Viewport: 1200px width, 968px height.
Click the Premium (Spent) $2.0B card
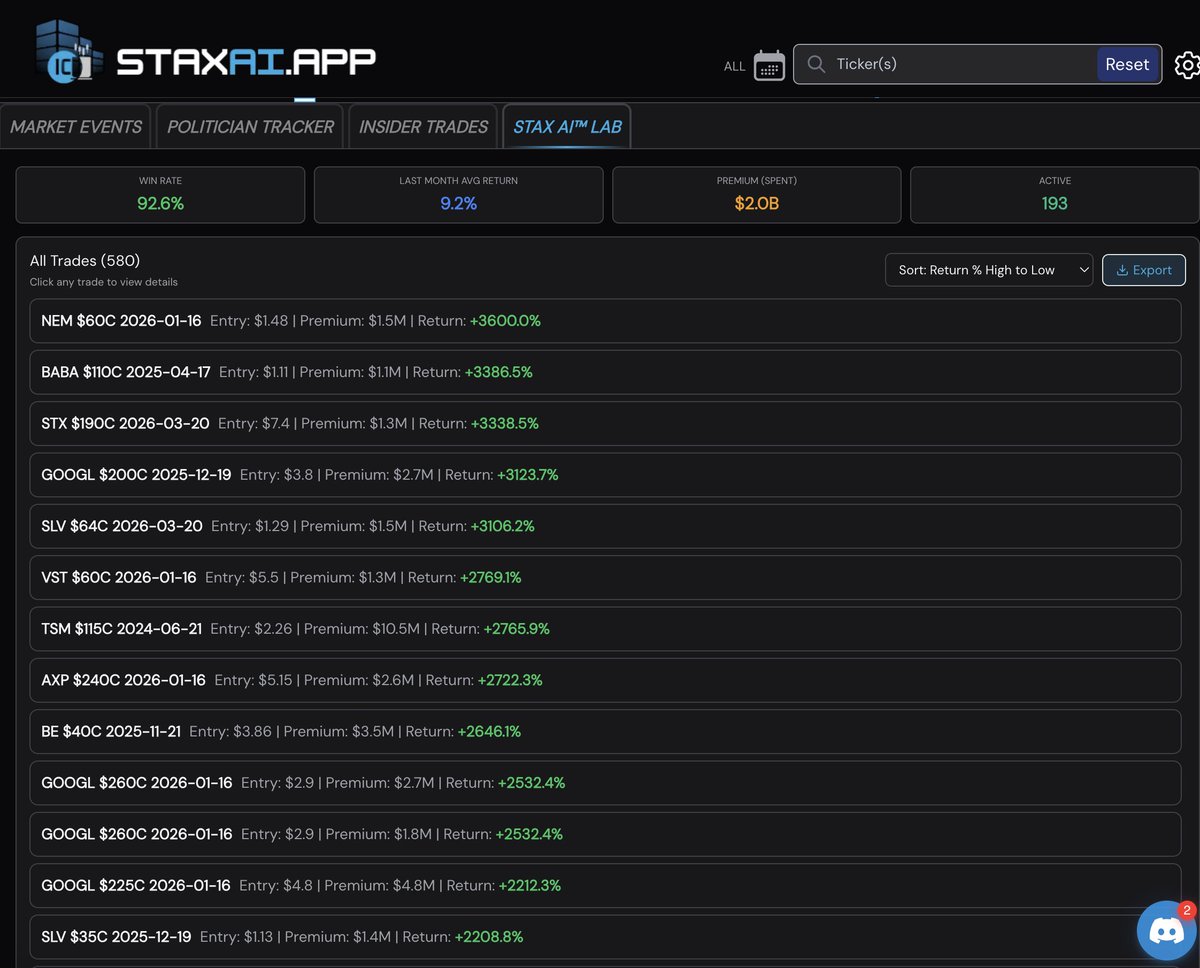point(756,194)
